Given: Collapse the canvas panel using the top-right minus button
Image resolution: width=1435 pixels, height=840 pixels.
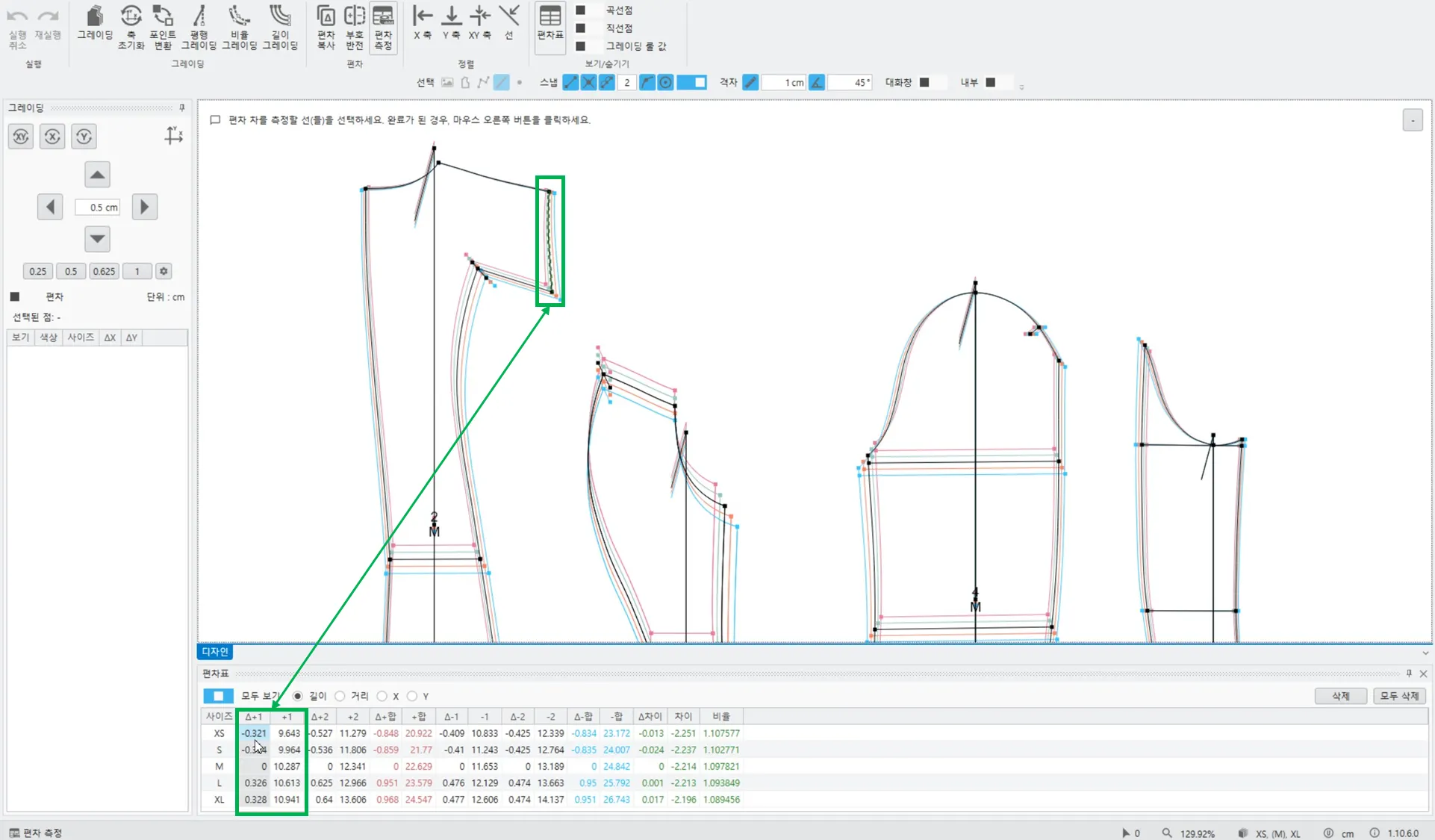Looking at the screenshot, I should point(1412,120).
